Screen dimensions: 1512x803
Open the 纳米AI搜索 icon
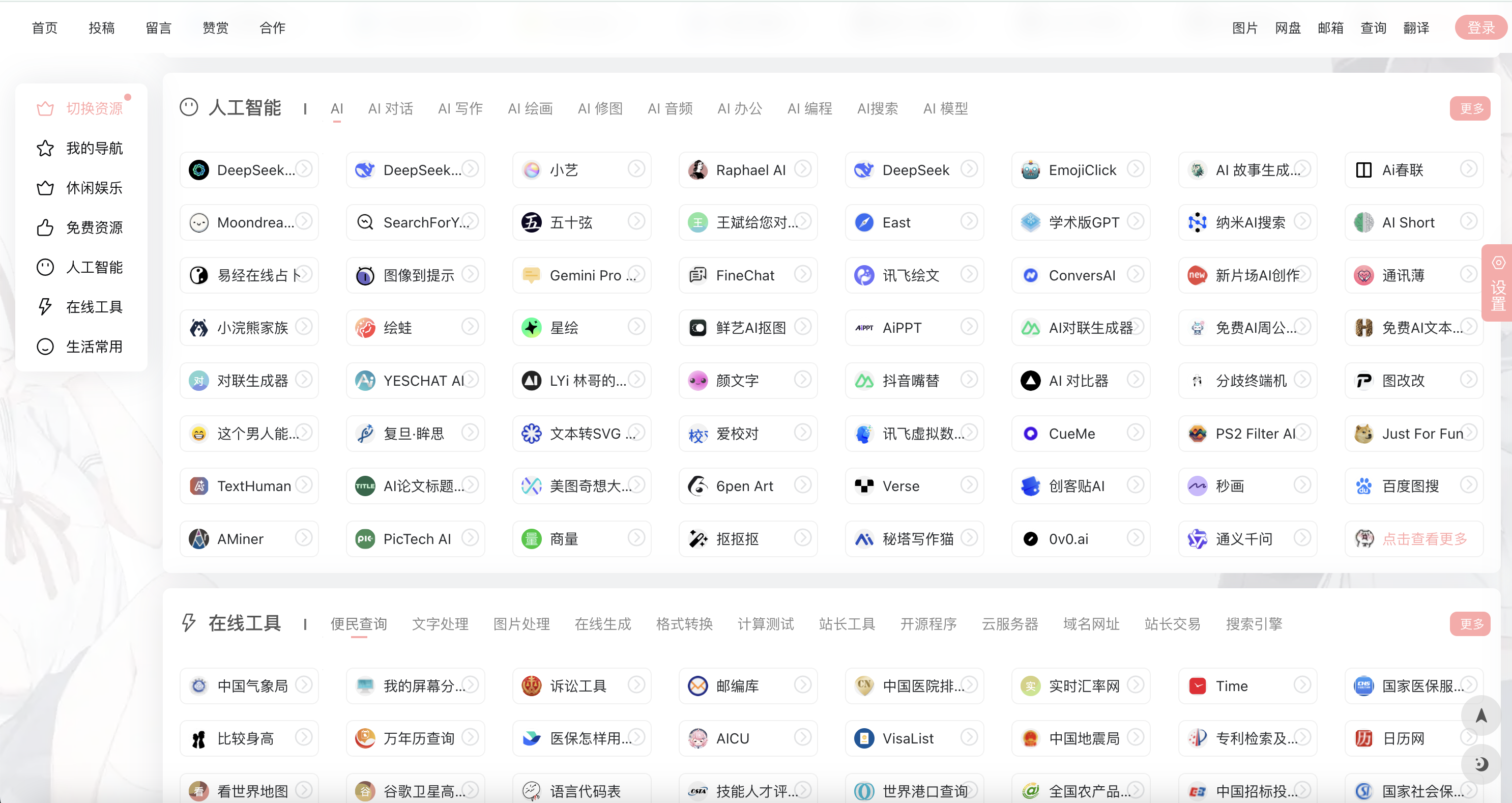1197,222
